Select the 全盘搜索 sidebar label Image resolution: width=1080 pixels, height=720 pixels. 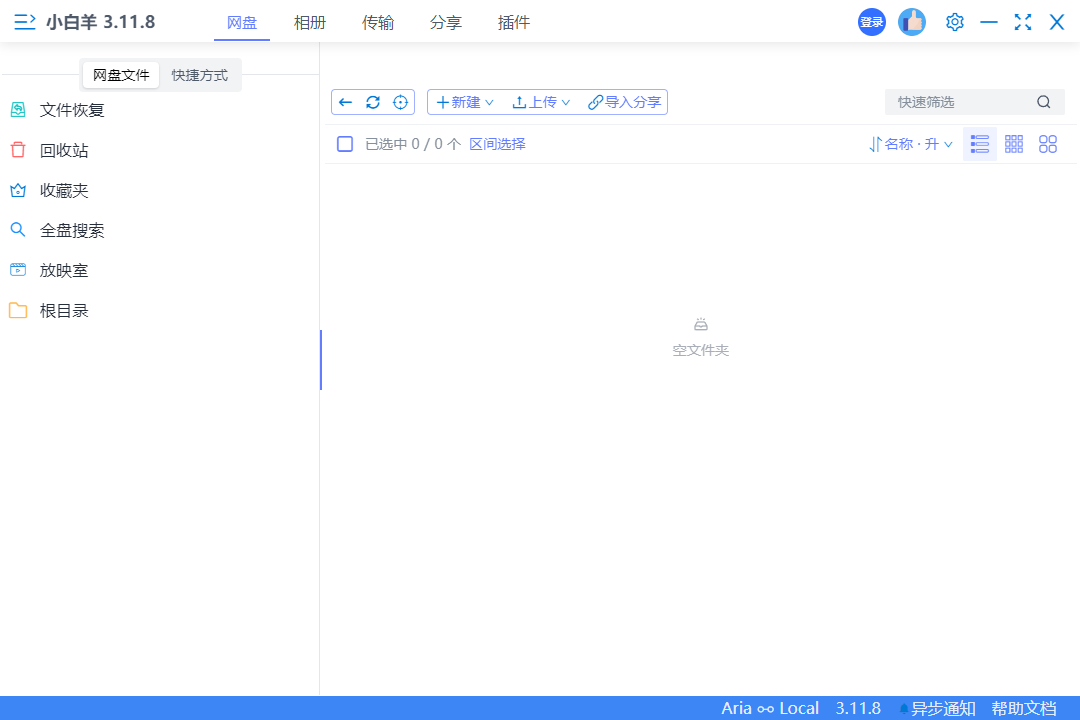pyautogui.click(x=72, y=230)
